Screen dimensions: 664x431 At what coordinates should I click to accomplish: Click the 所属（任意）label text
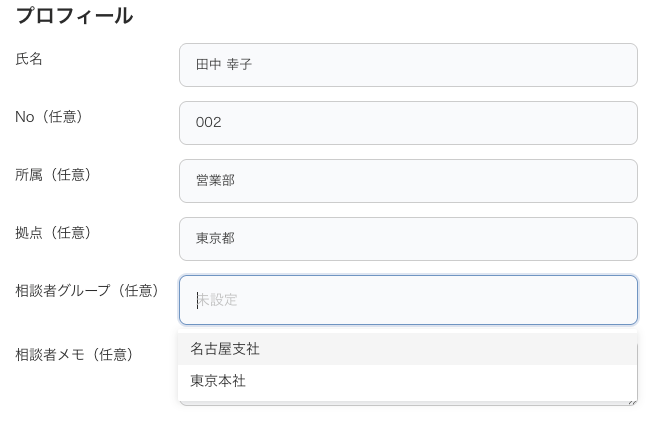click(x=54, y=175)
